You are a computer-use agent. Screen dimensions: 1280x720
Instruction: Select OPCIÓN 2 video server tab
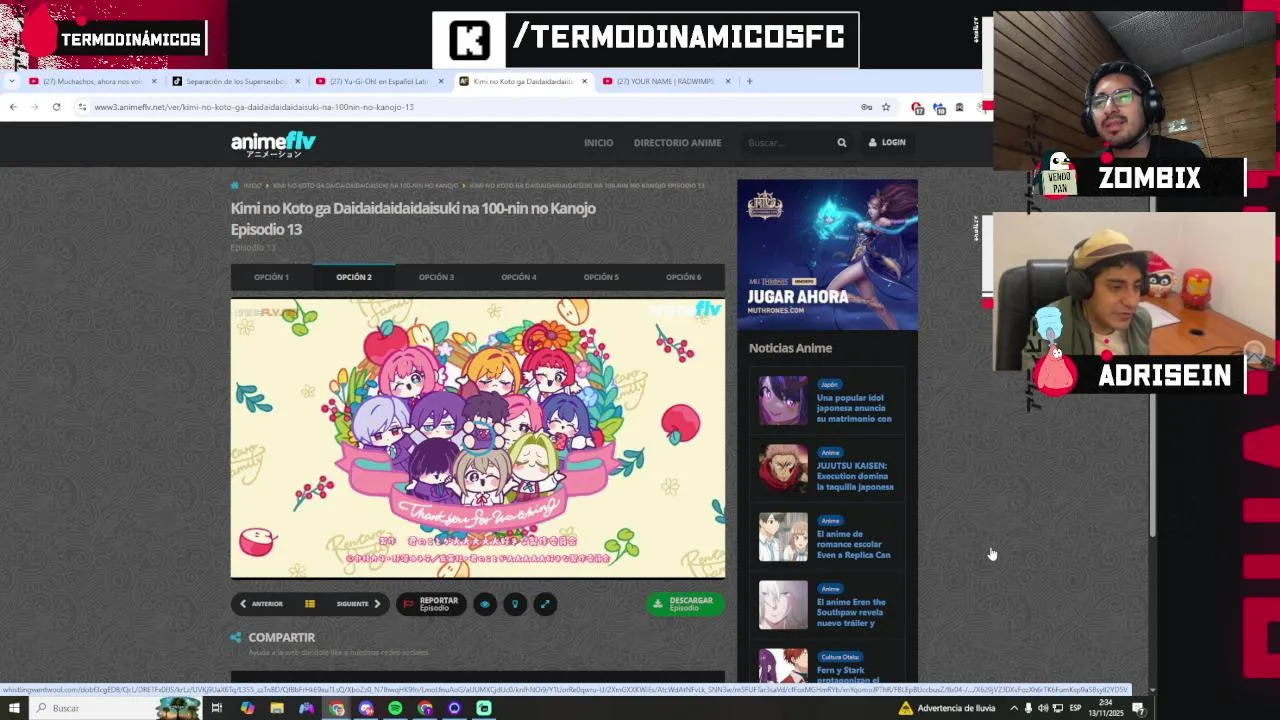point(354,277)
